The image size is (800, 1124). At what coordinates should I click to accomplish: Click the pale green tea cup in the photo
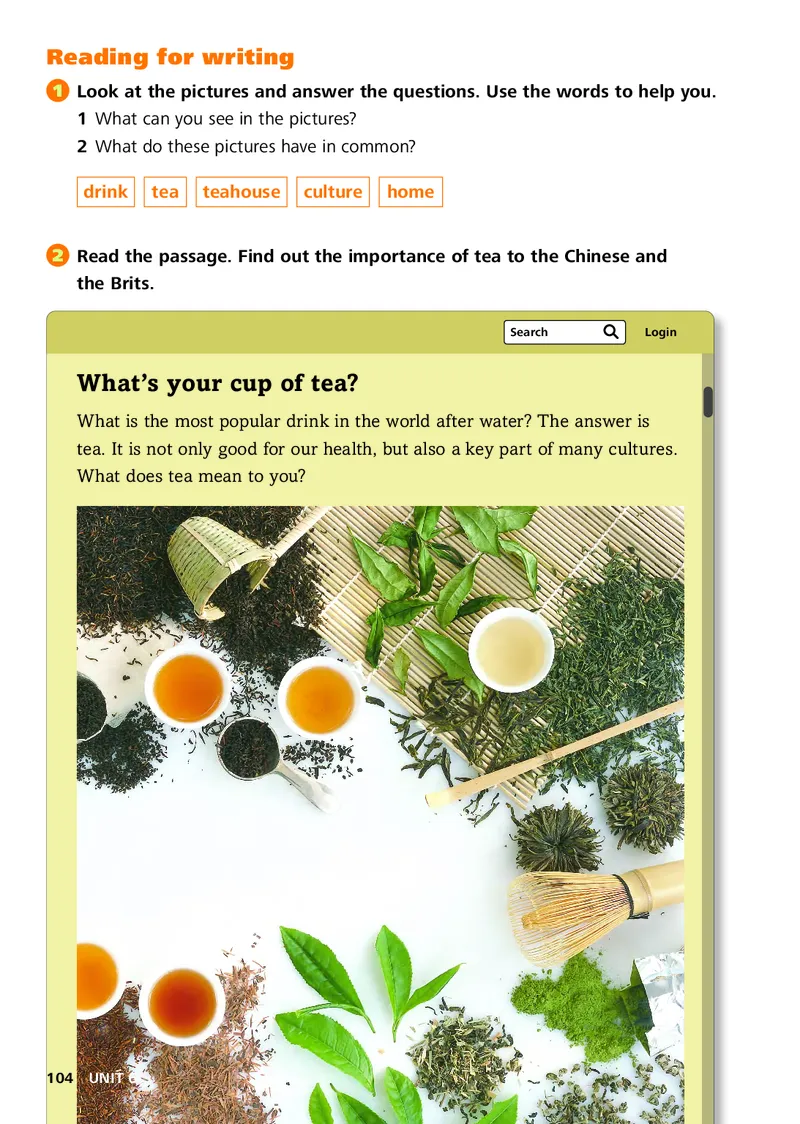point(511,649)
